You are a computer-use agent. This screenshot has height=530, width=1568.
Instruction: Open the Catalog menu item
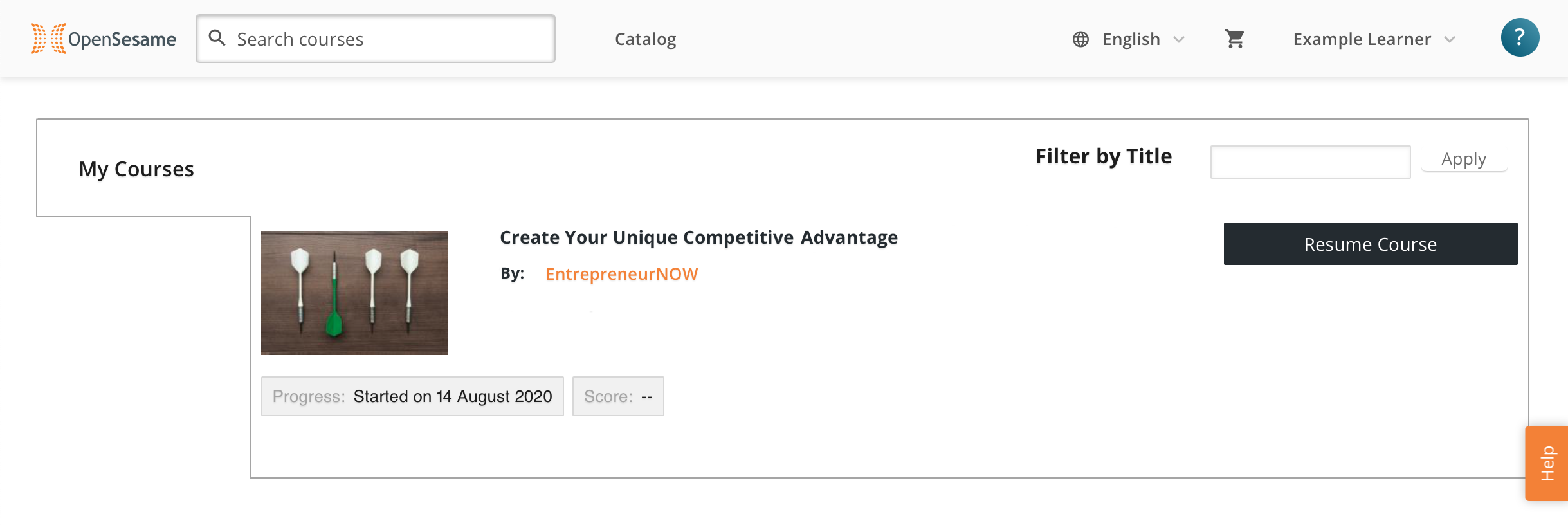[x=645, y=39]
